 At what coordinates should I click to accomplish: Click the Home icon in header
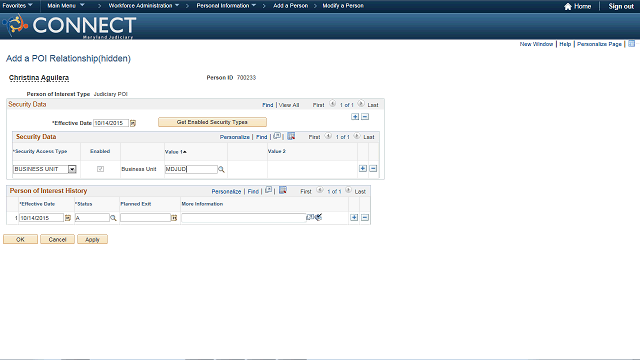click(x=567, y=7)
